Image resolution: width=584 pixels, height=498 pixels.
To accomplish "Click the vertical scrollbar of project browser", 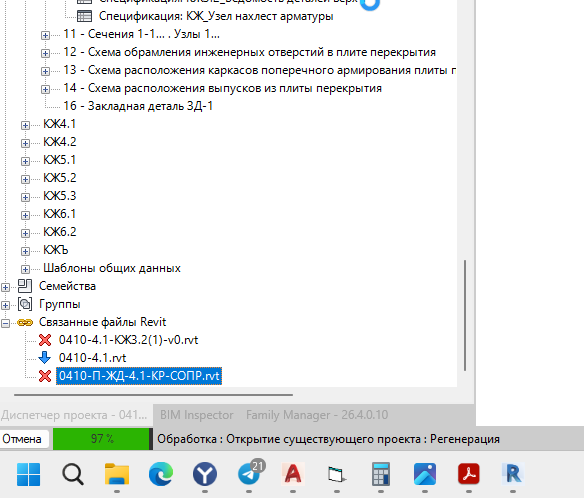I will (x=465, y=315).
